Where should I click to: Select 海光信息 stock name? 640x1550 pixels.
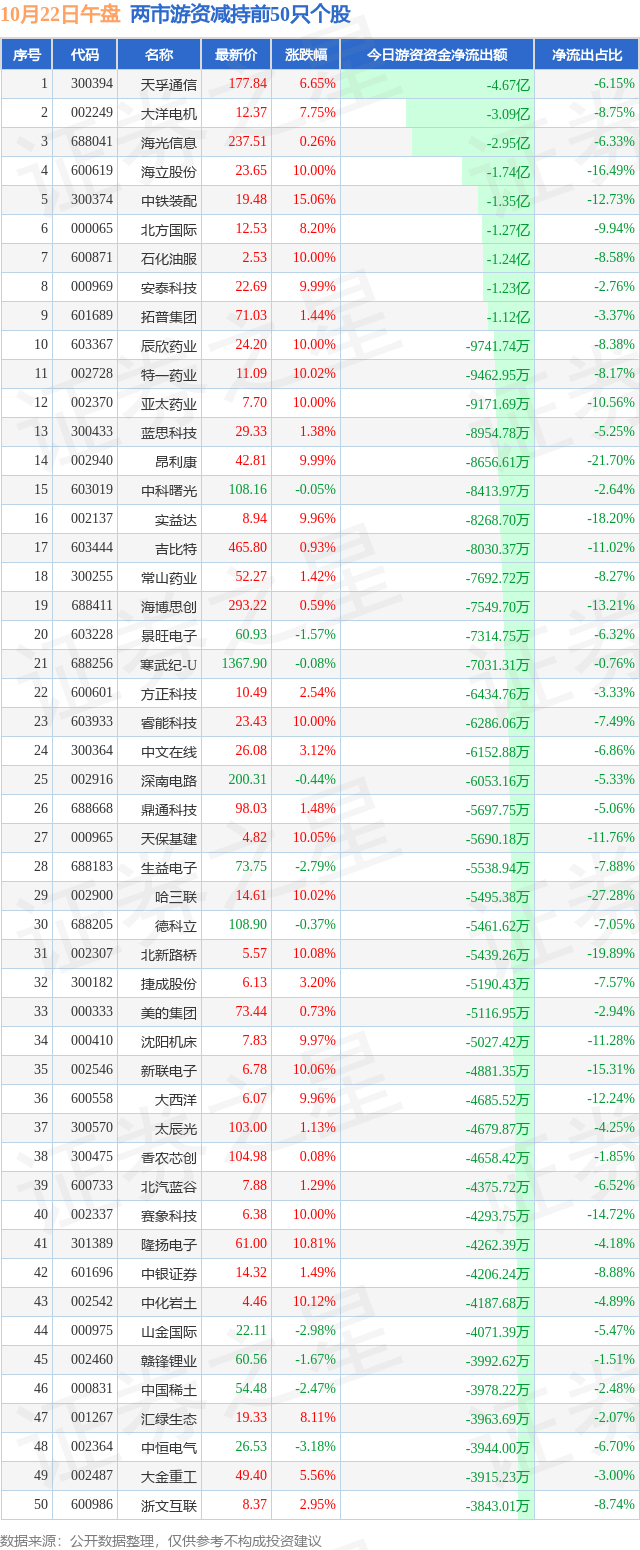click(169, 142)
